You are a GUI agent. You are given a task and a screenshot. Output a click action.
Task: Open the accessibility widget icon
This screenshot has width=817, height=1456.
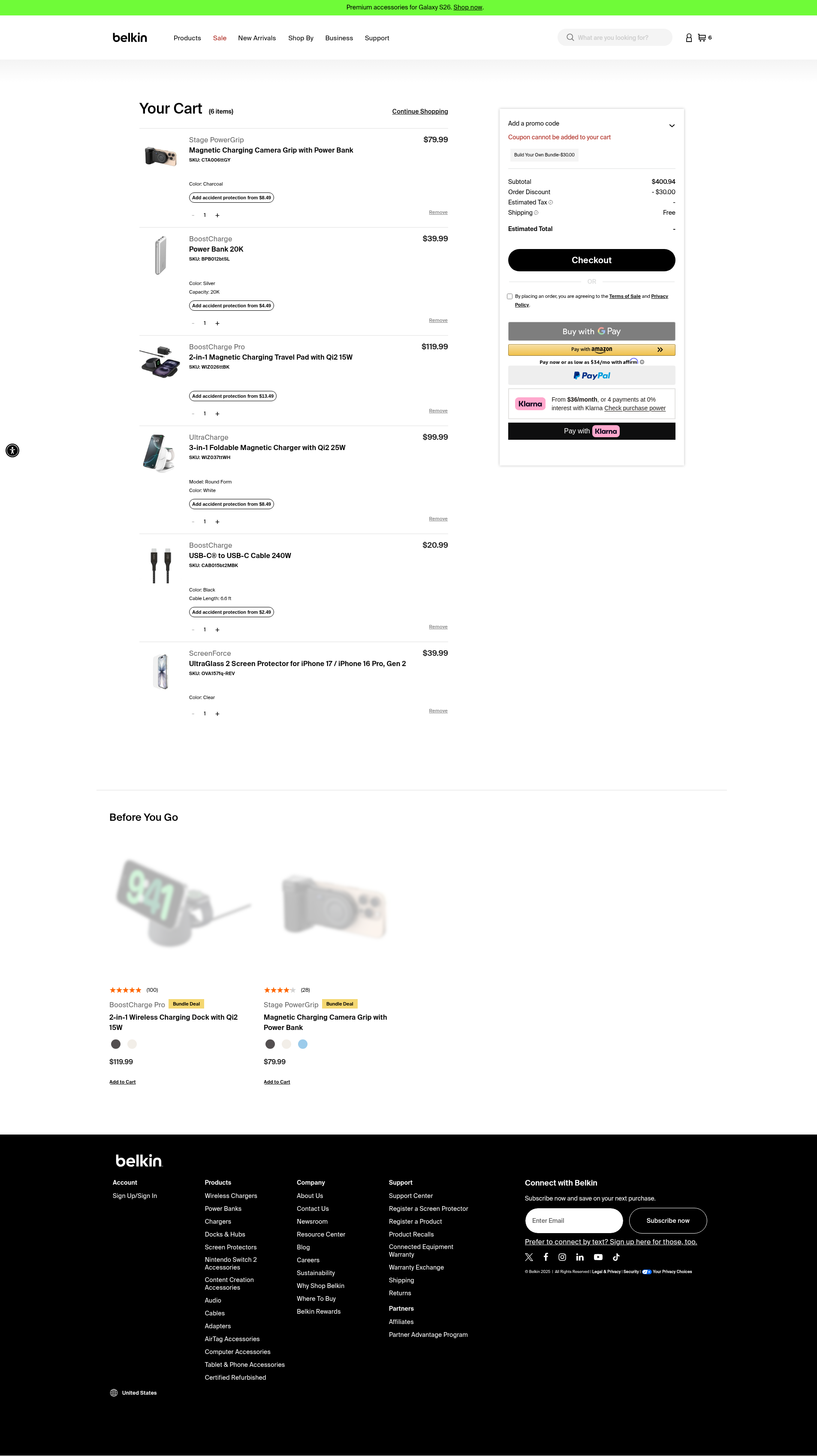[x=12, y=450]
